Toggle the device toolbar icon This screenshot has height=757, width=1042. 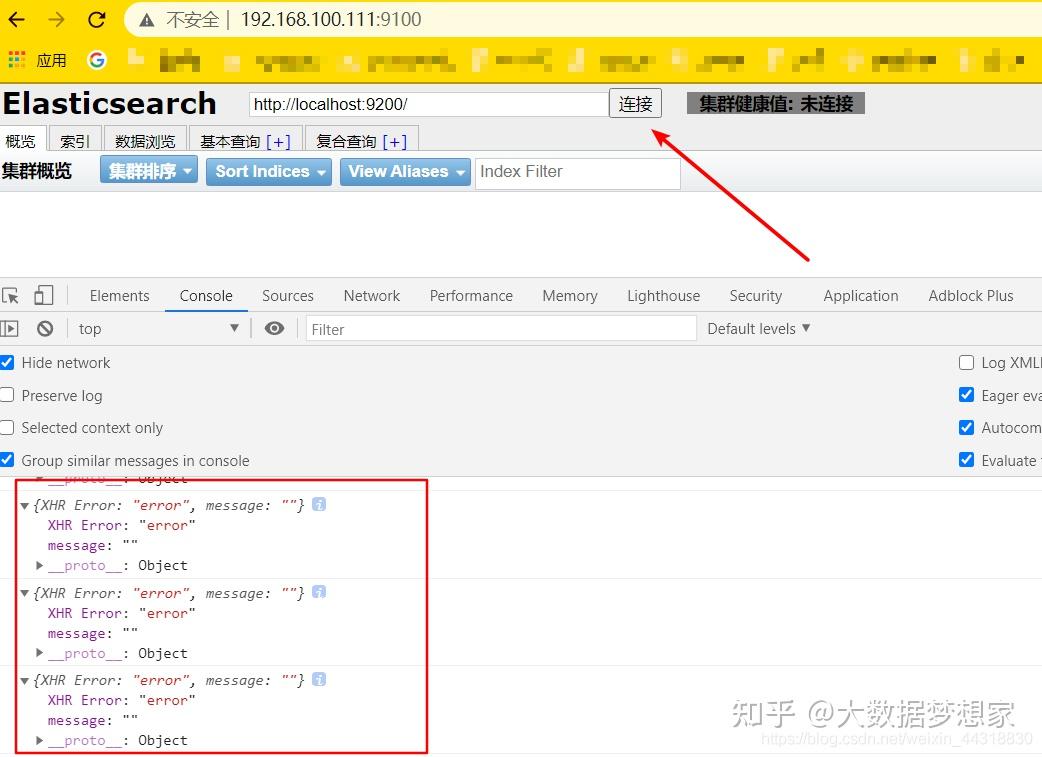point(42,295)
